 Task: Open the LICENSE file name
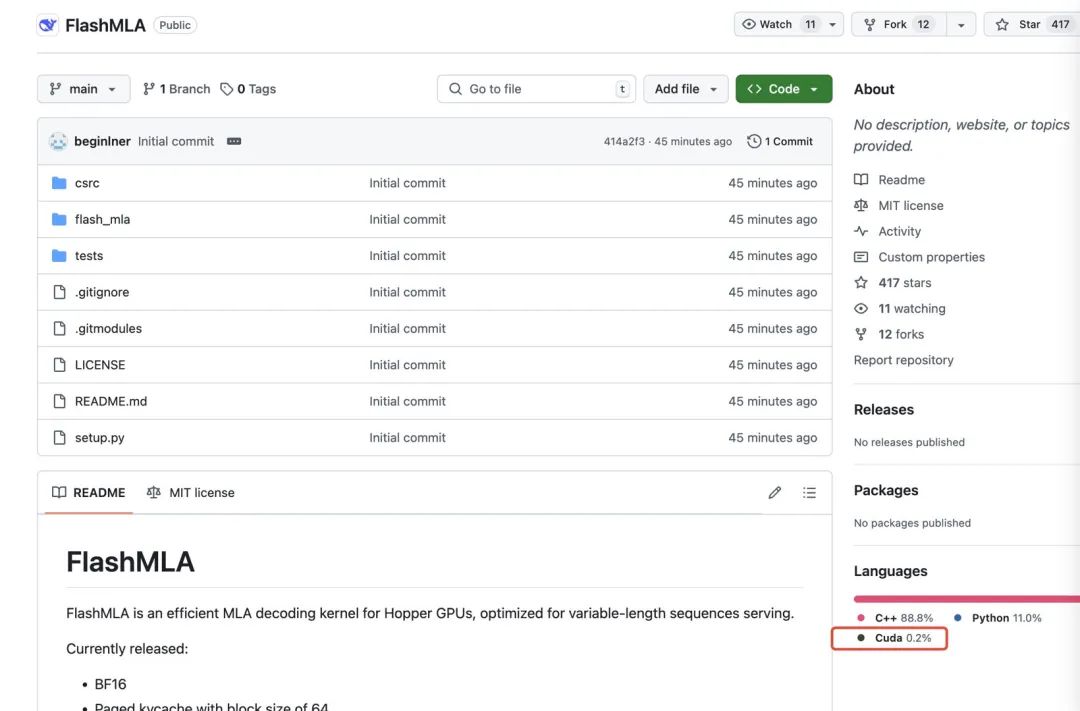[x=100, y=364]
